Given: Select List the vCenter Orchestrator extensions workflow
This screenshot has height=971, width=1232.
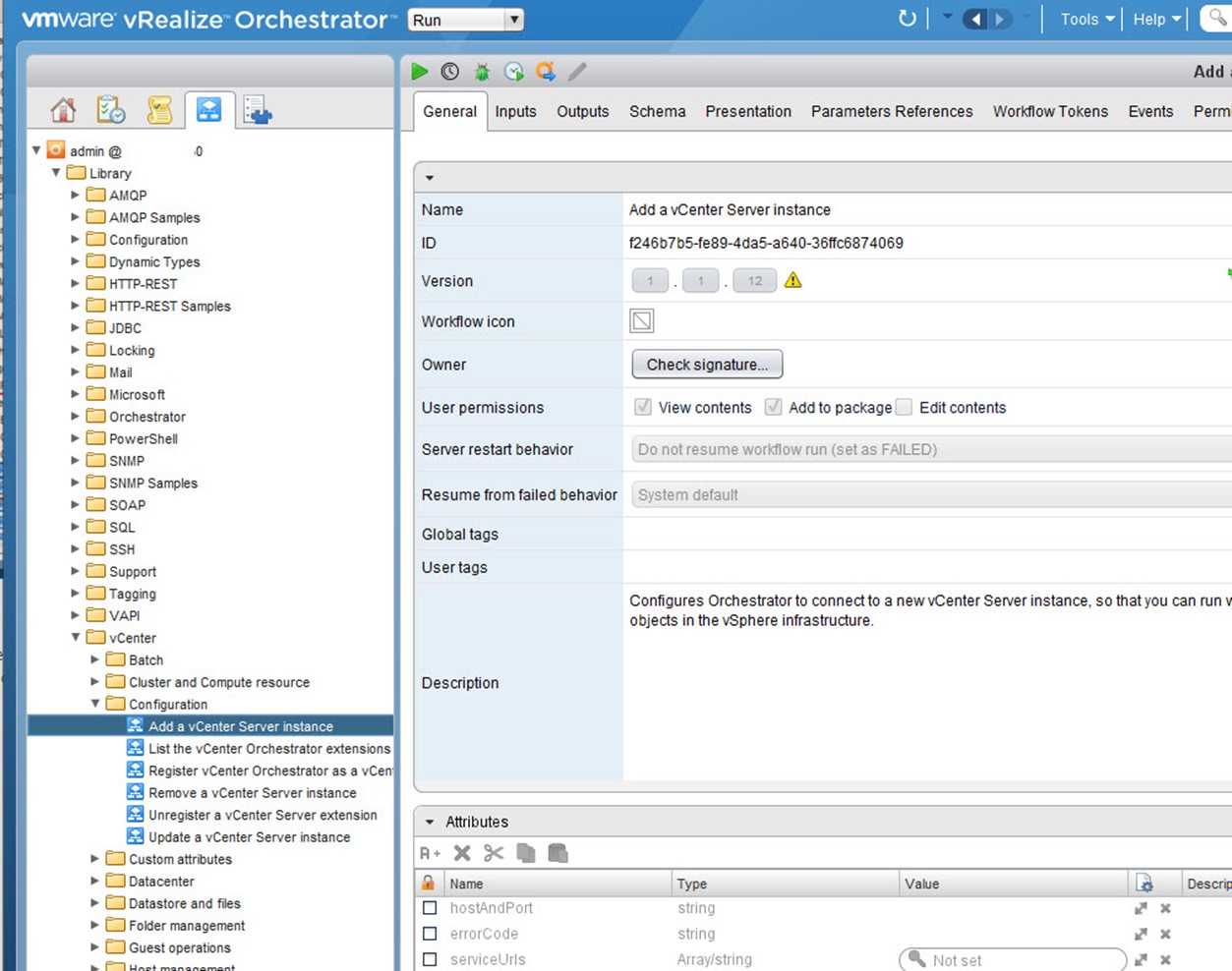Looking at the screenshot, I should tap(268, 748).
